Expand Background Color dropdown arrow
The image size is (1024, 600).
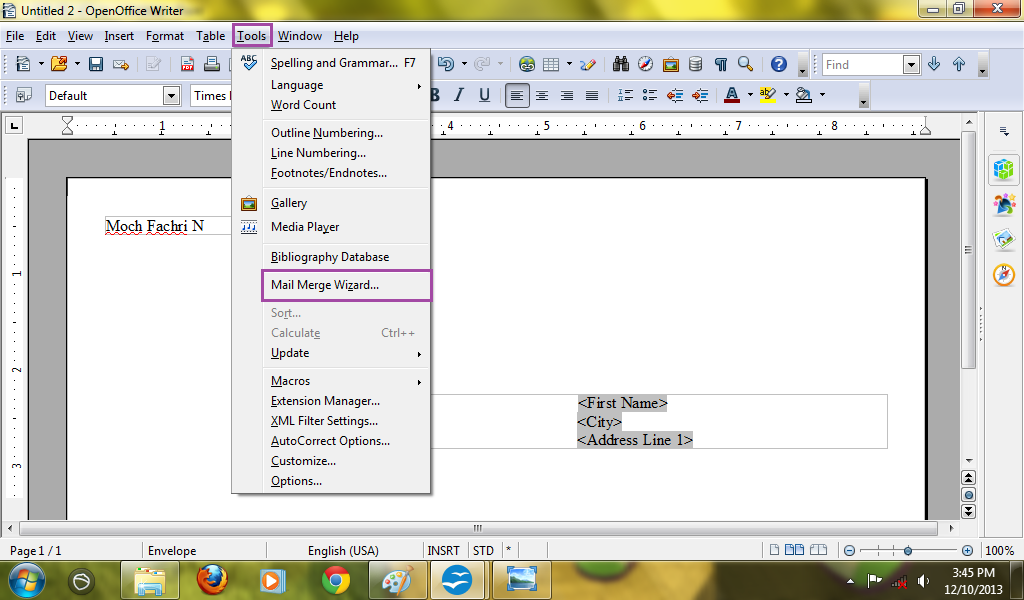tap(822, 95)
